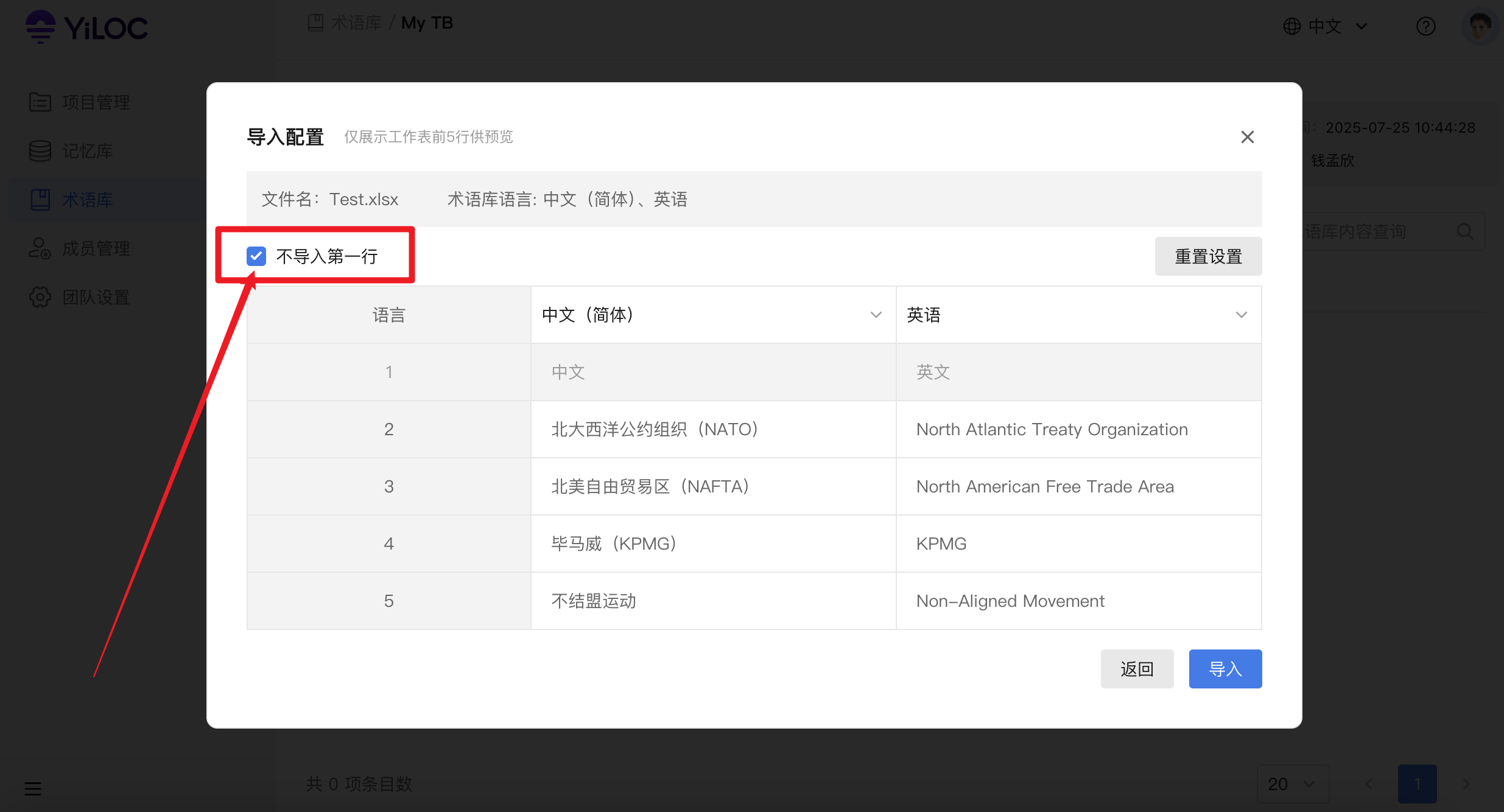This screenshot has width=1504, height=812.
Task: Click cell Non-Aligned Movement
Action: [x=1078, y=601]
